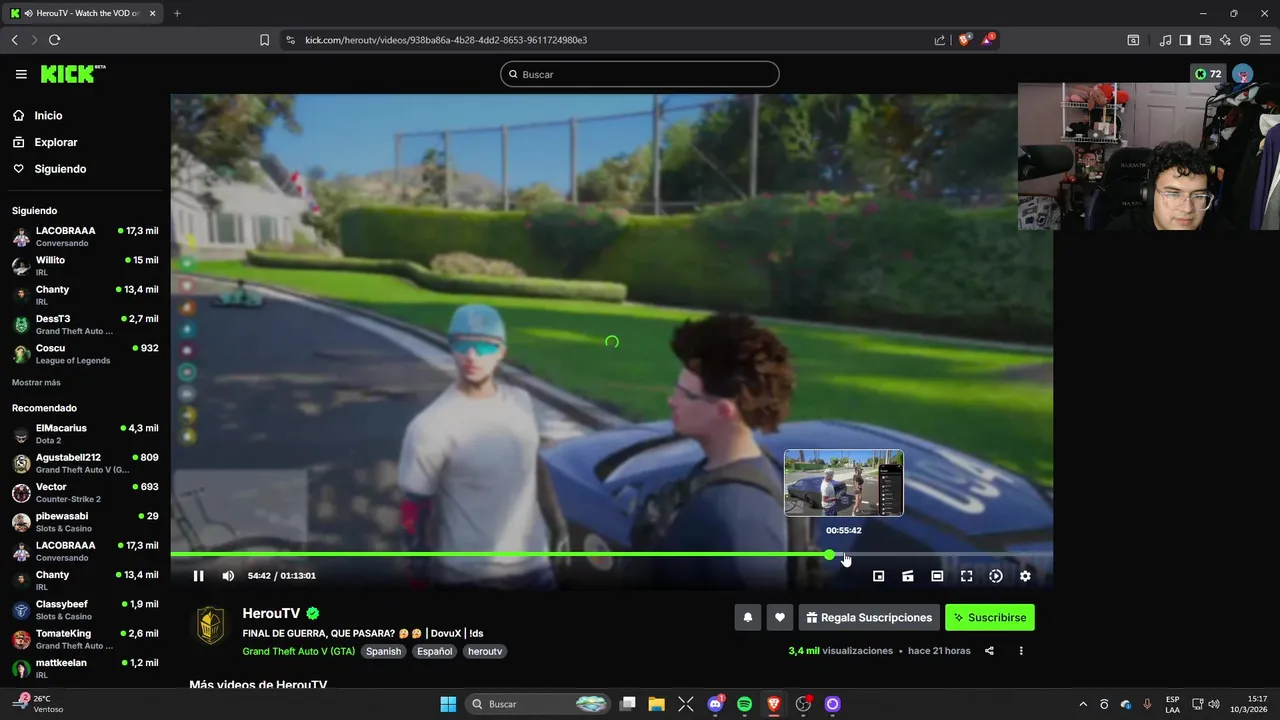
Task: Open Brave Shields lion icon
Action: (x=965, y=40)
